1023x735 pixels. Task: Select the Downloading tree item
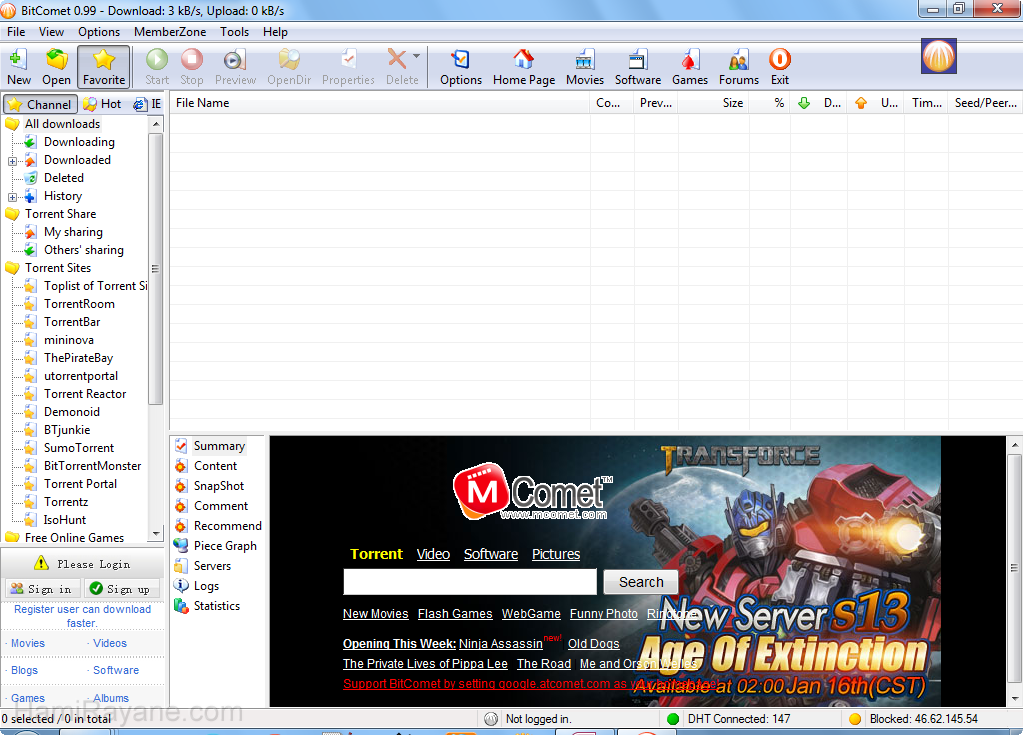[x=79, y=142]
